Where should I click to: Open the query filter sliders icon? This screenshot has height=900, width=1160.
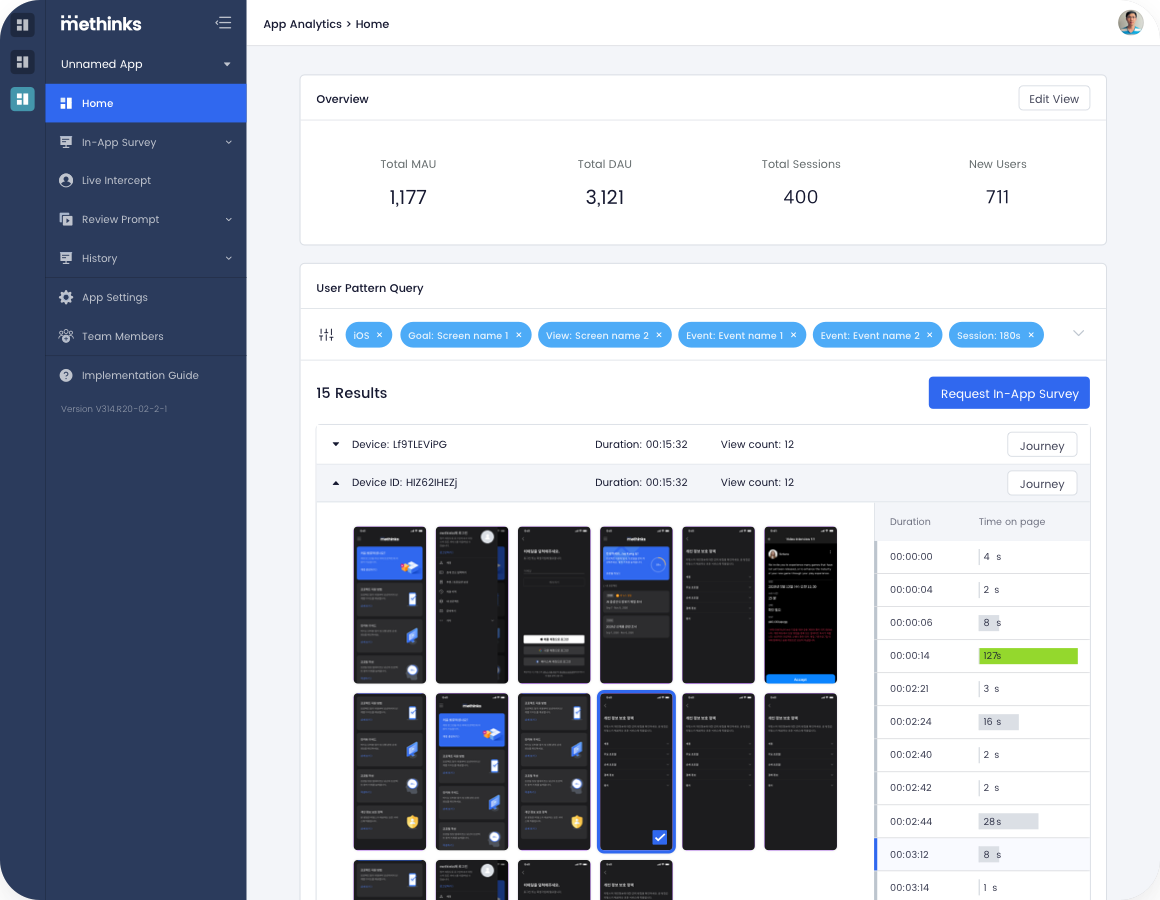point(326,335)
